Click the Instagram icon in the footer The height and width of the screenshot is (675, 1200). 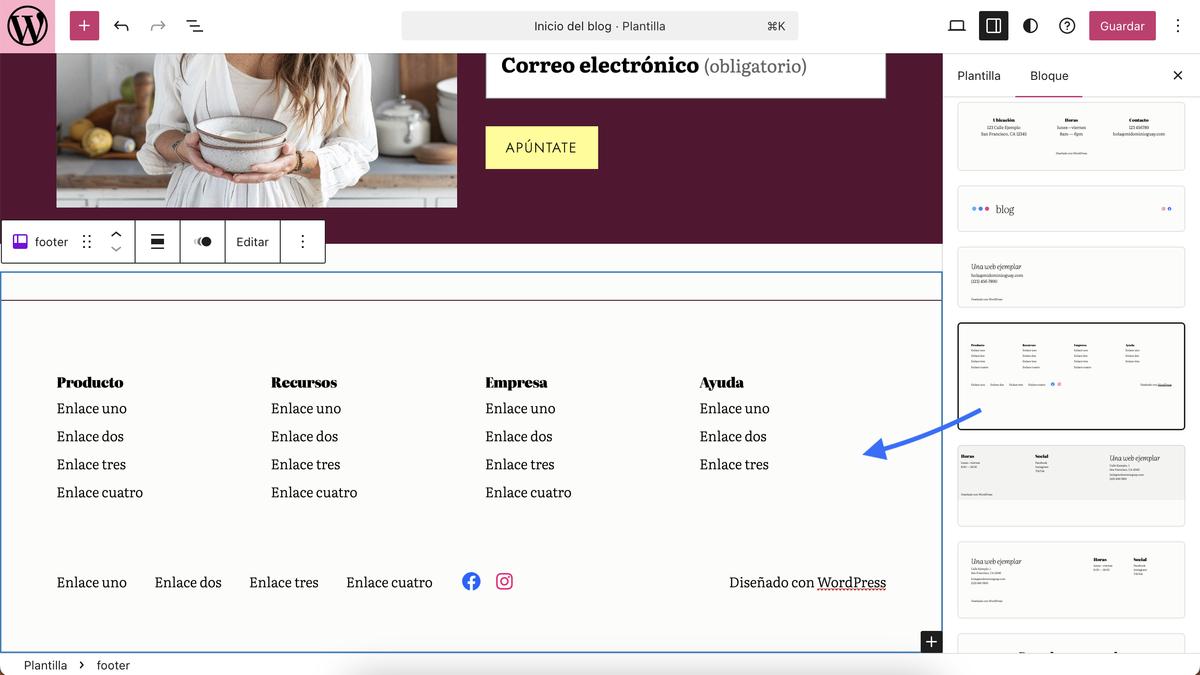tap(504, 581)
